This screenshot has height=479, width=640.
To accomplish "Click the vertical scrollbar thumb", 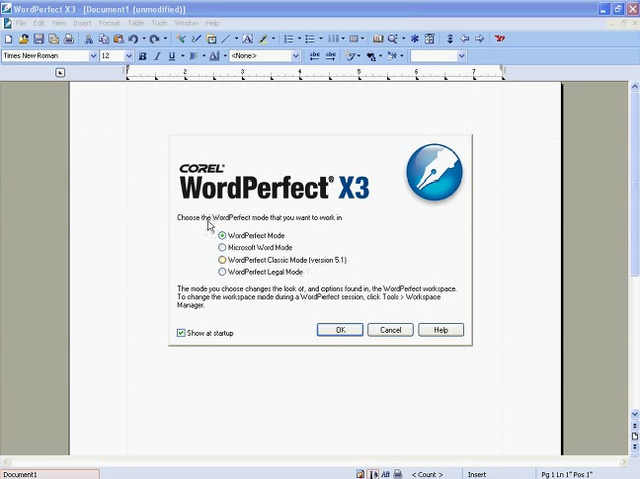I will click(x=634, y=185).
